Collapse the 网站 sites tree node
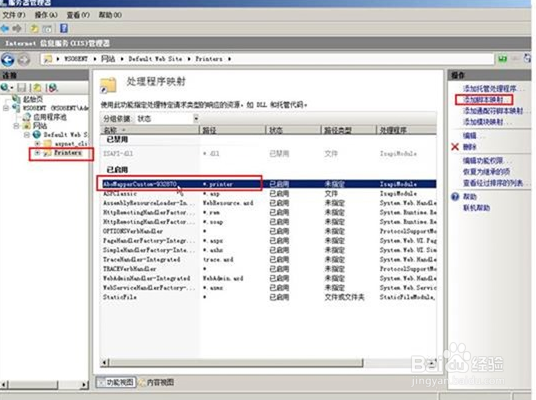The image size is (536, 400). tap(16, 126)
